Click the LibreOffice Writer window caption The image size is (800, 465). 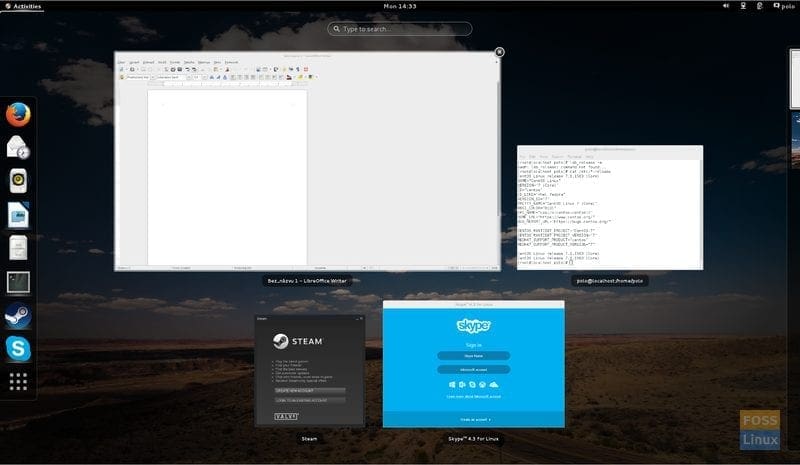(307, 281)
